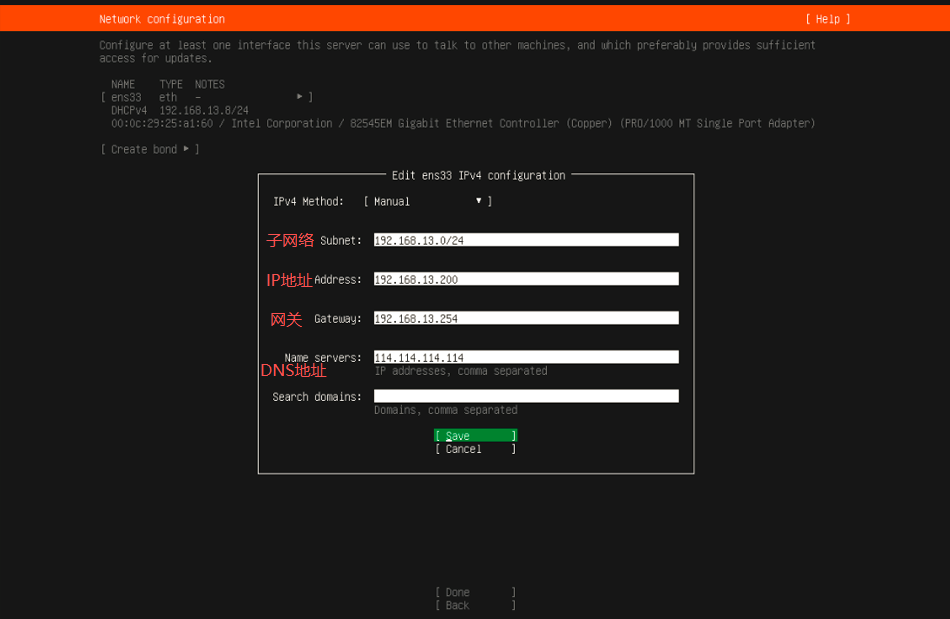Click the 'Edit ens33 IPv4 configuration' title
Viewport: 950px width, 619px height.
click(x=478, y=176)
